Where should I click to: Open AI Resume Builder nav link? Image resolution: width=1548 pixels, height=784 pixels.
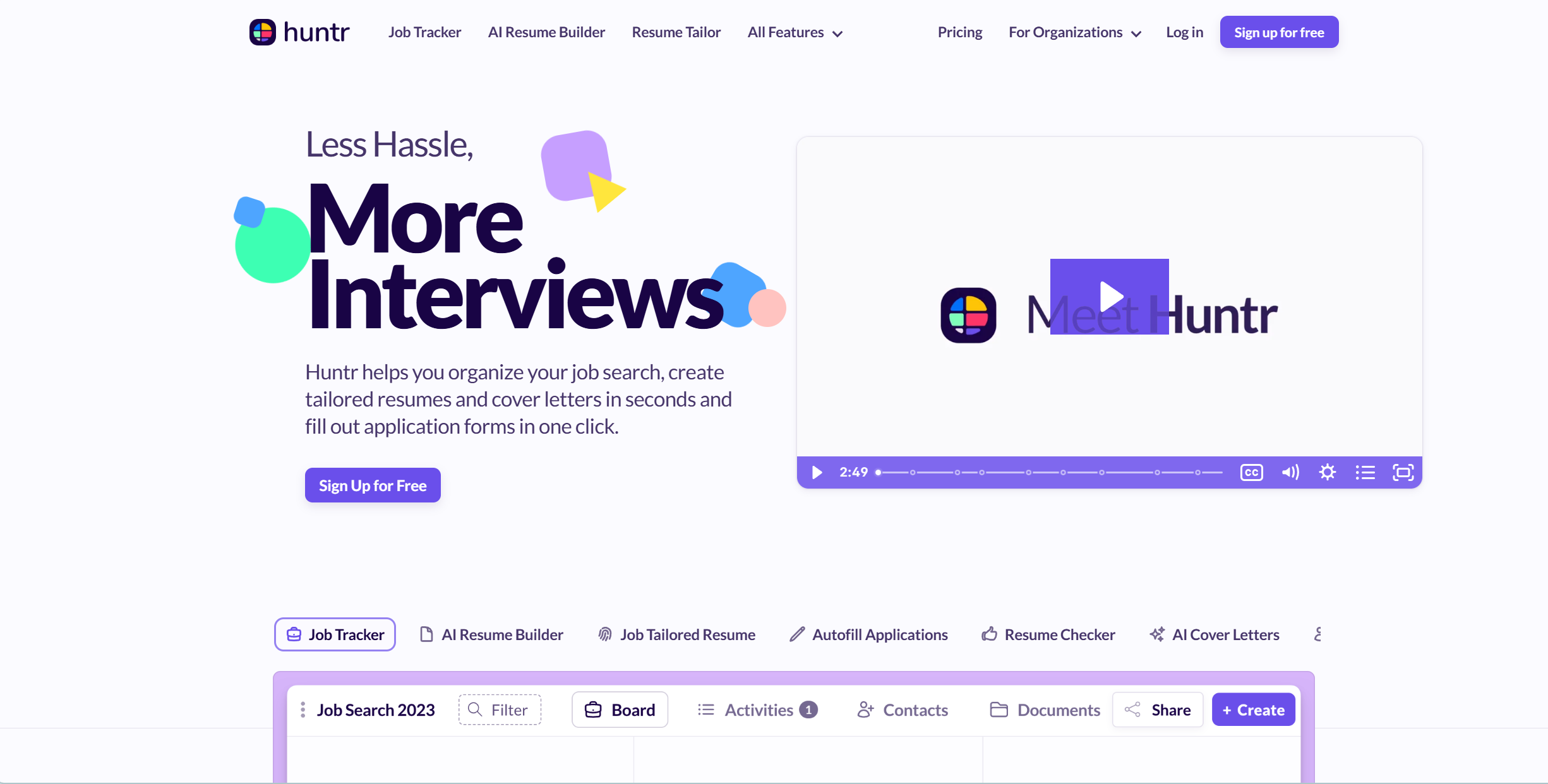tap(546, 32)
